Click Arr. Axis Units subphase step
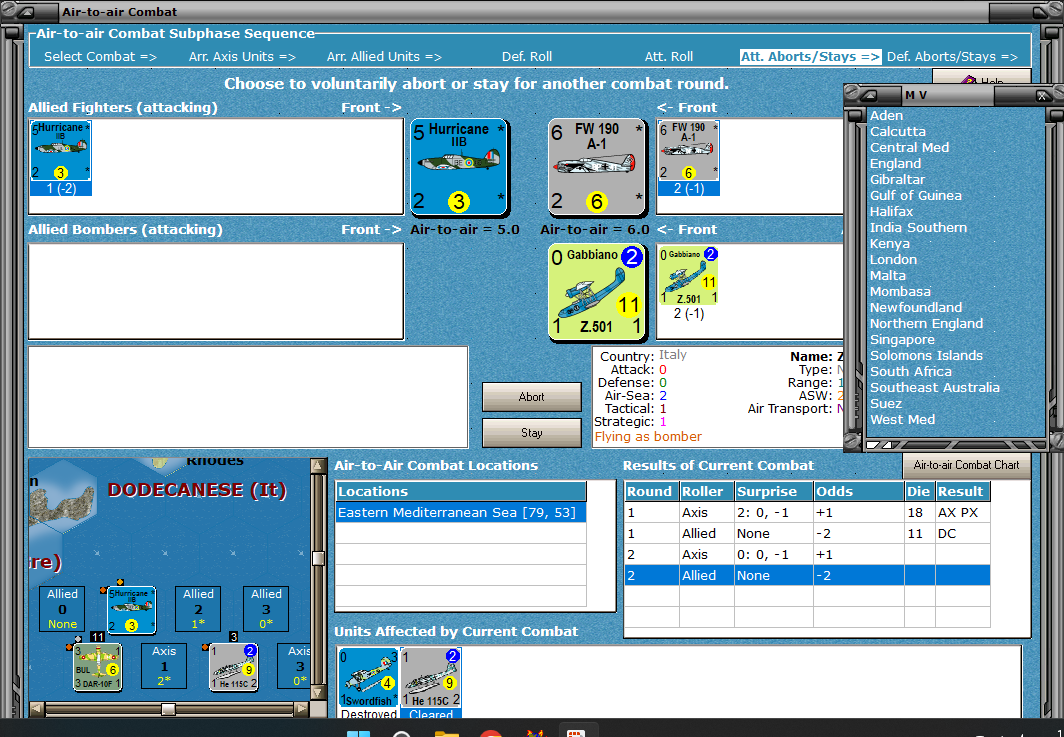Image resolution: width=1064 pixels, height=737 pixels. pyautogui.click(x=242, y=57)
